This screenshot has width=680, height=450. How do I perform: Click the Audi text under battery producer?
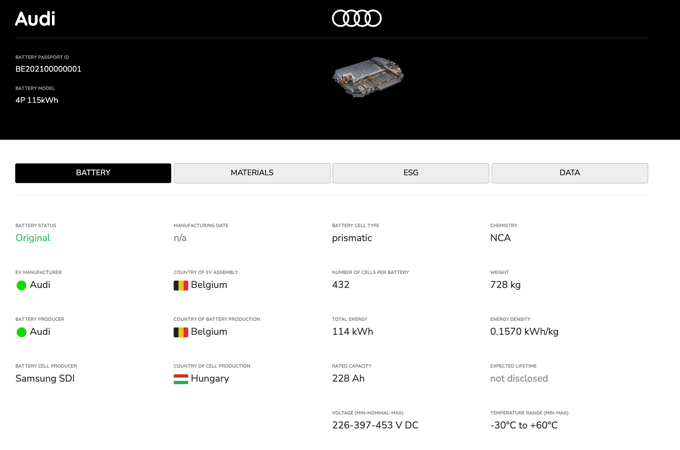click(40, 332)
